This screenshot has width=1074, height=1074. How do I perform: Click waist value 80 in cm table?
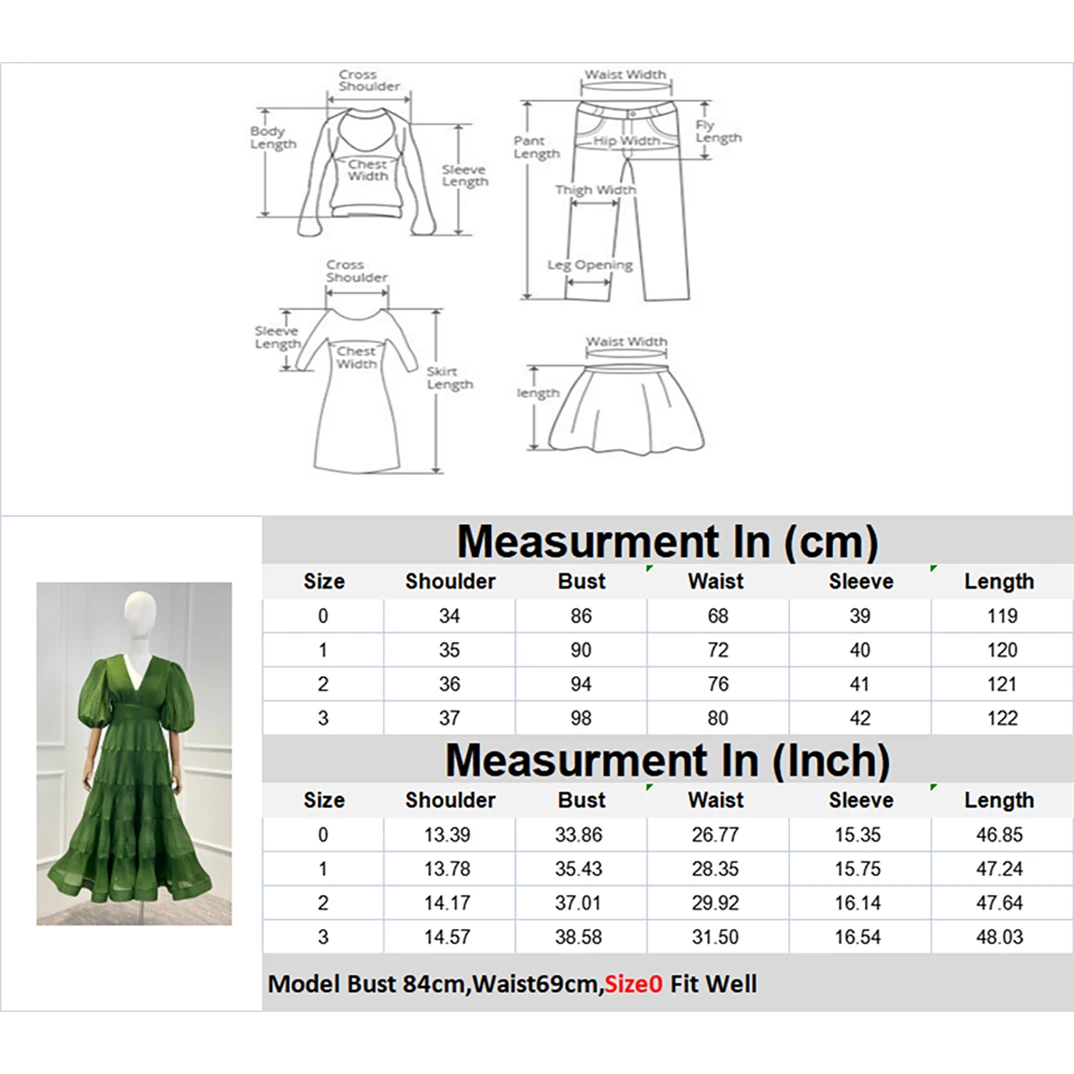(x=718, y=718)
